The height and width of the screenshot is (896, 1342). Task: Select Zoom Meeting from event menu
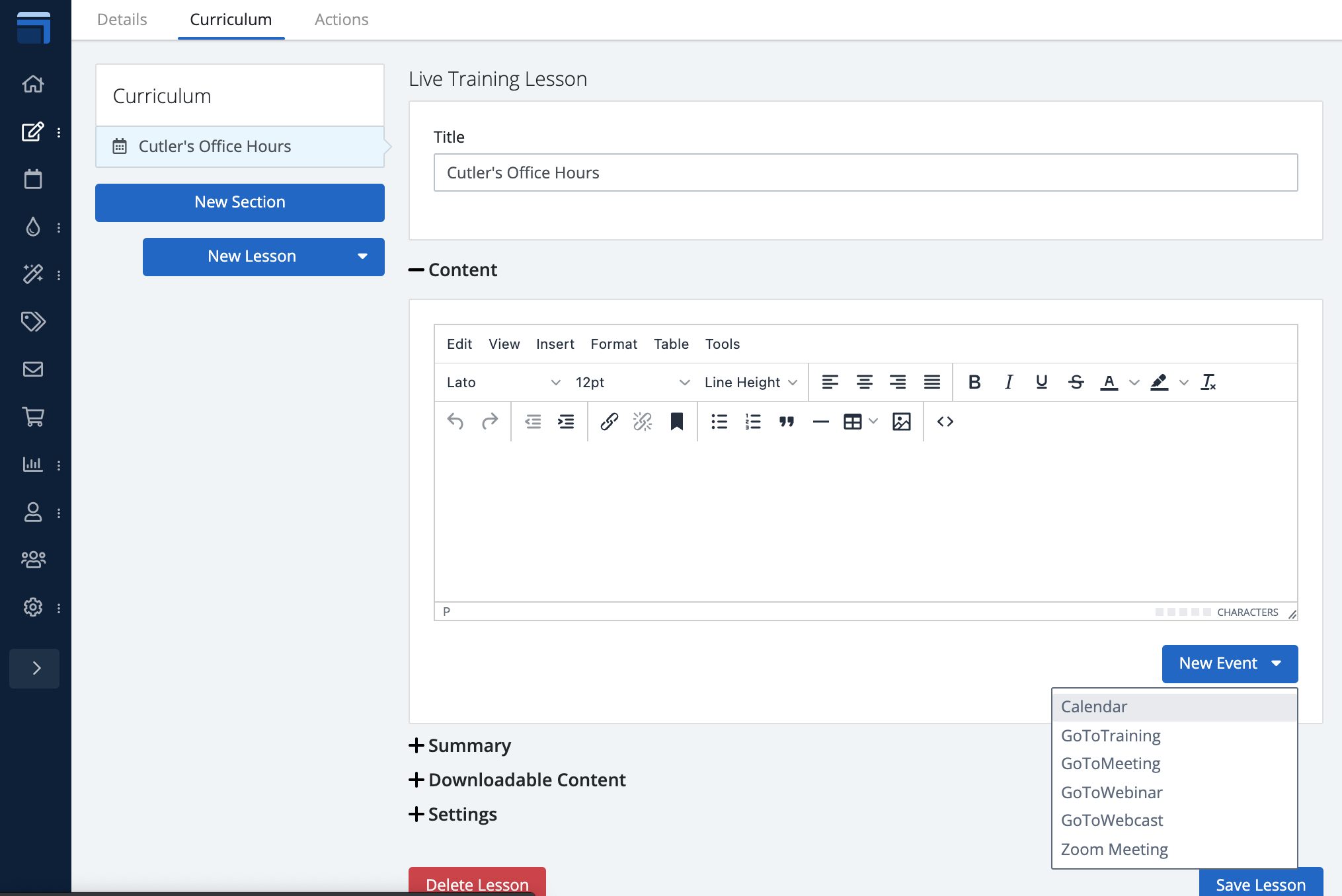(1114, 849)
